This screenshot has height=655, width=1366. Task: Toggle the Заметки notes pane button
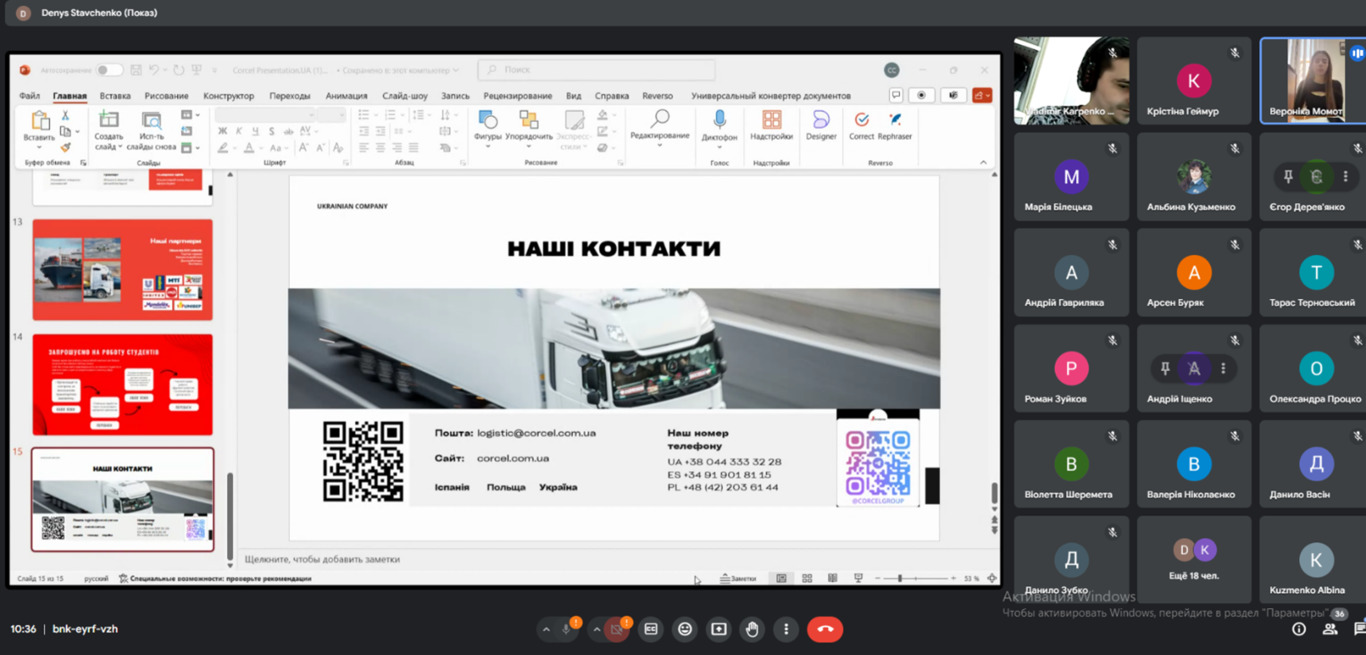pos(738,578)
